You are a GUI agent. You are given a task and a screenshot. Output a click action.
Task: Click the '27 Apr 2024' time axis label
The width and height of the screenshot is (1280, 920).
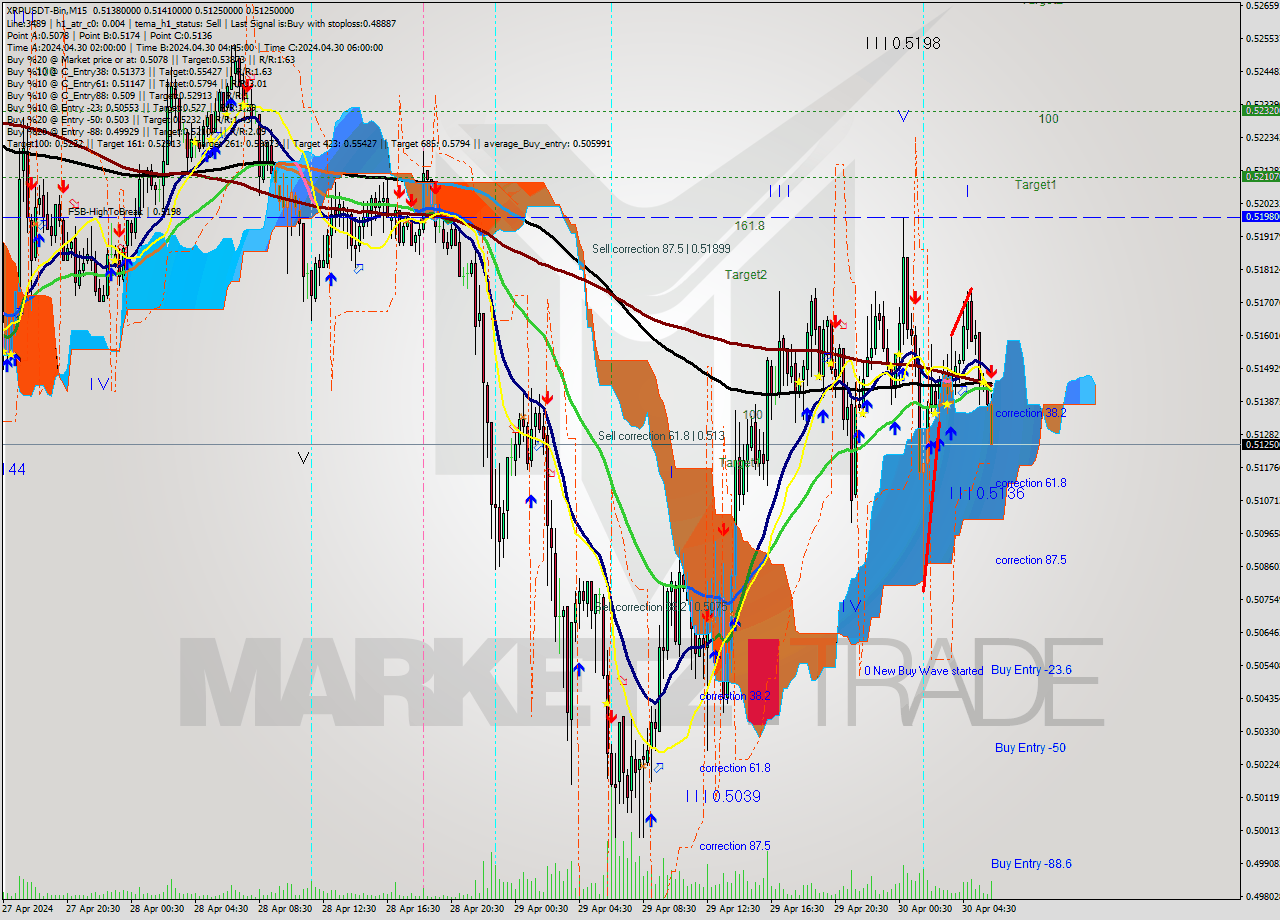click(28, 909)
